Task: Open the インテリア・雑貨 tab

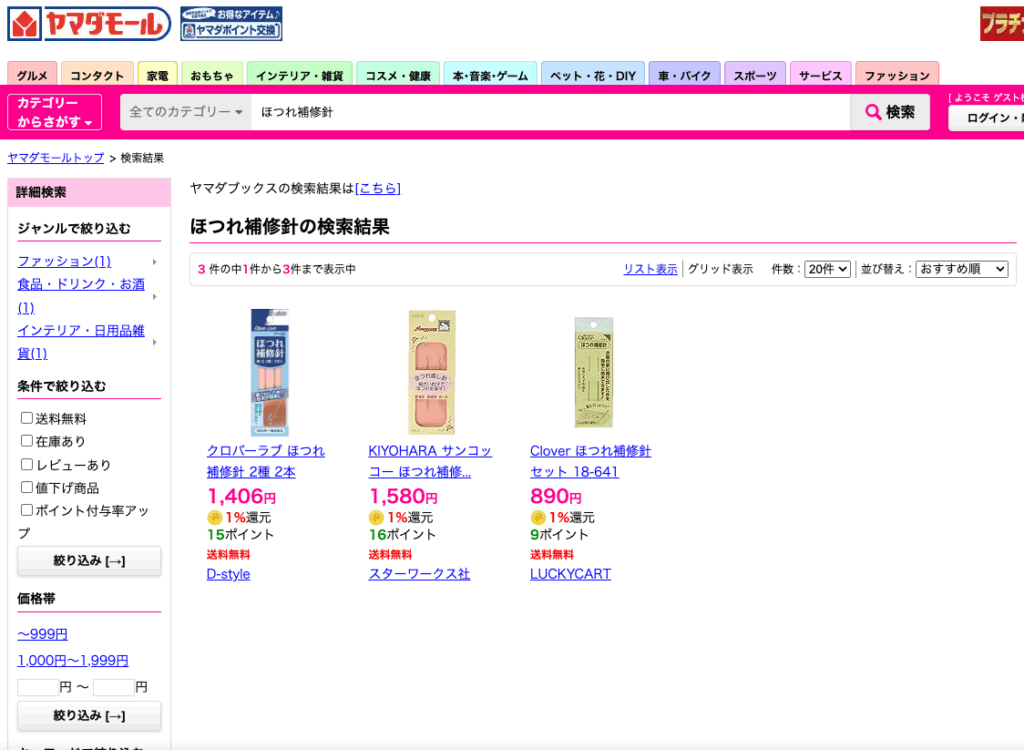Action: click(x=300, y=74)
